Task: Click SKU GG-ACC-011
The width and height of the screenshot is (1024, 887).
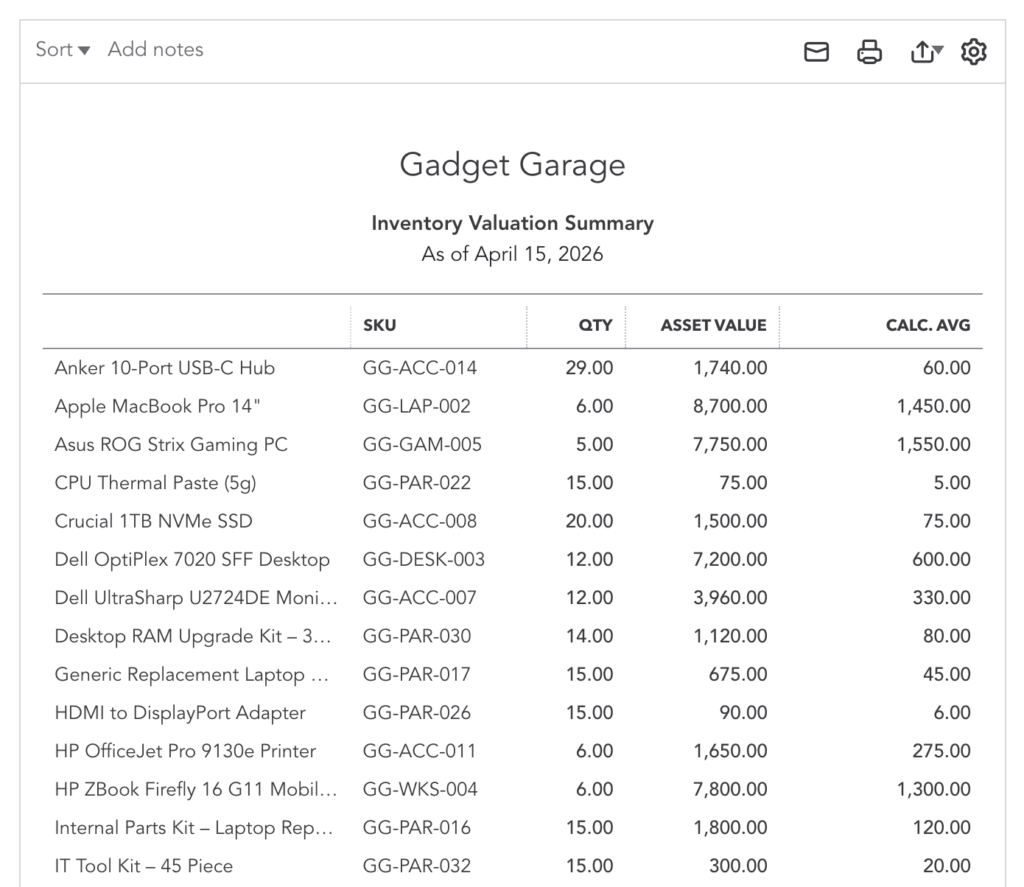Action: point(419,751)
